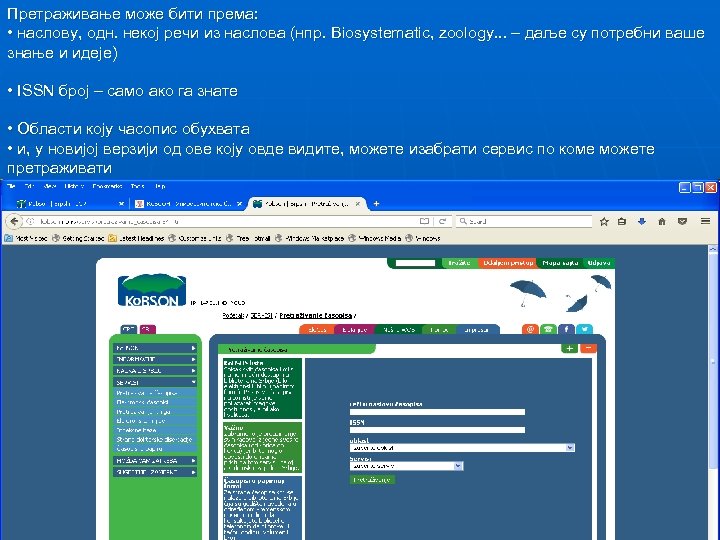This screenshot has height=540, width=720.
Task: Open a new tab with plus button
Action: (376, 203)
